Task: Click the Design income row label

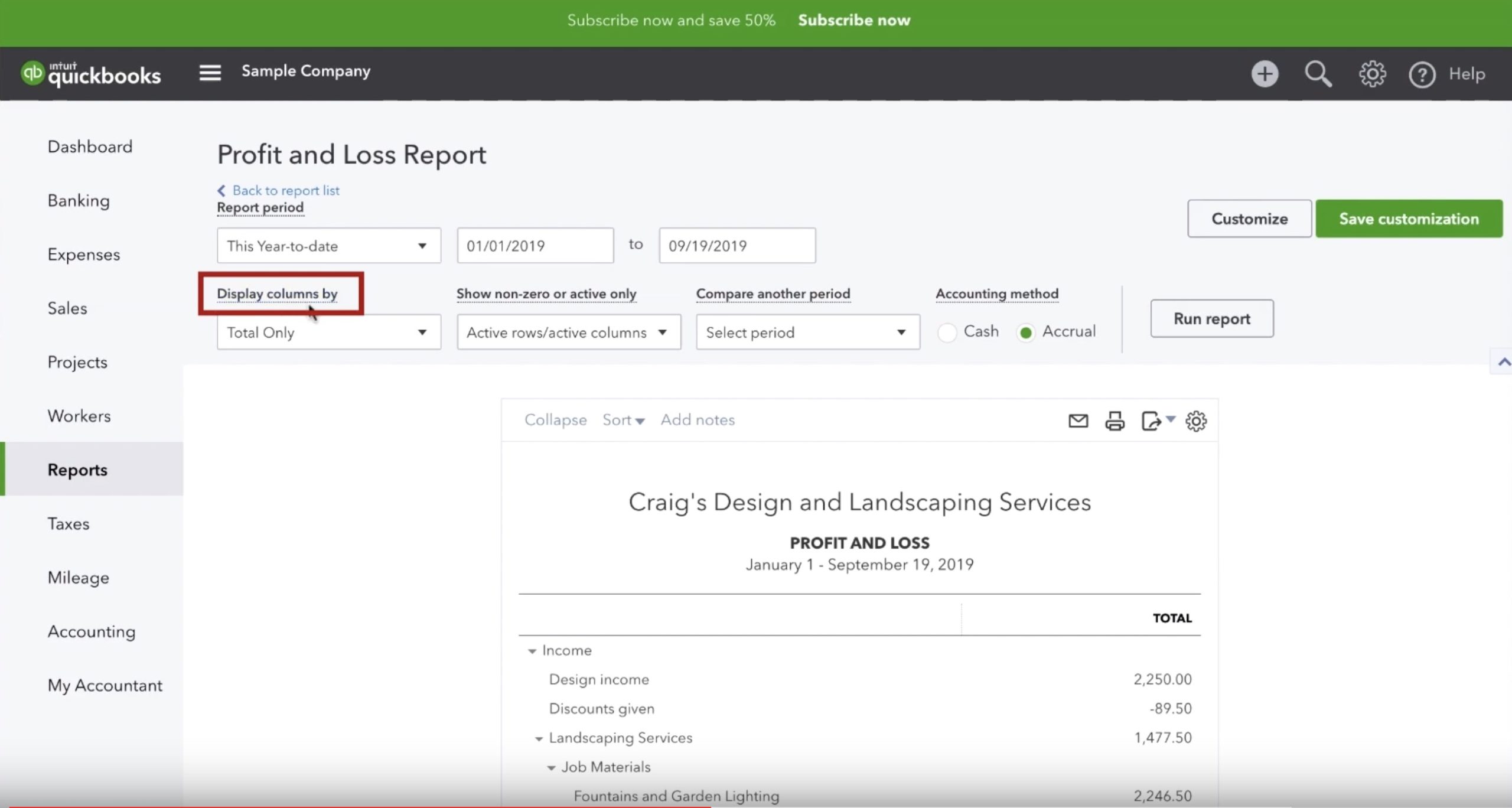Action: [x=599, y=679]
